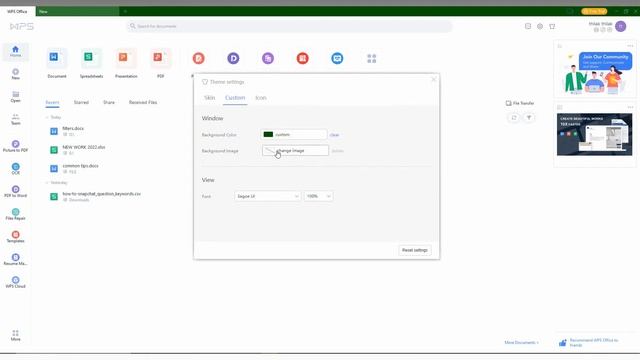The image size is (640, 360).
Task: Click the blue circular app icon
Action: 337,58
